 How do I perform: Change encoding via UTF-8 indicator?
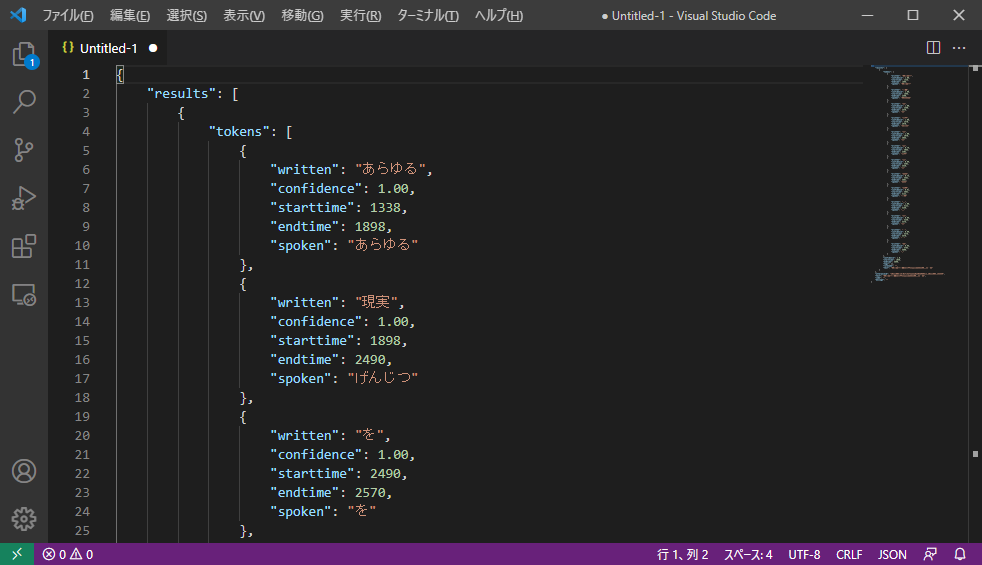804,554
